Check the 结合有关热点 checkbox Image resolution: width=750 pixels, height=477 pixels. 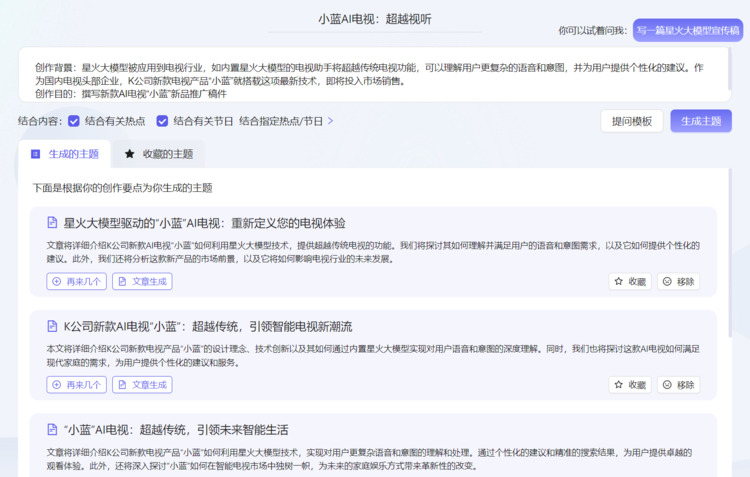tap(74, 121)
